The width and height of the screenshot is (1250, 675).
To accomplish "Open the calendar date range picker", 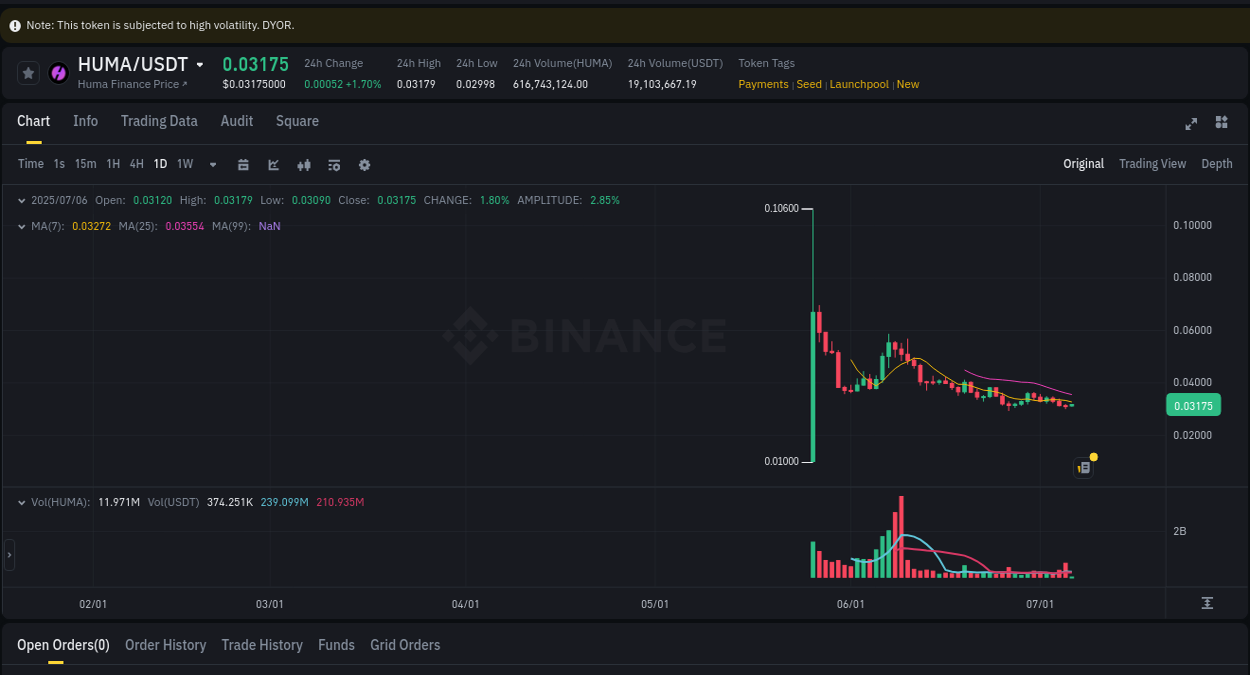I will [x=243, y=163].
